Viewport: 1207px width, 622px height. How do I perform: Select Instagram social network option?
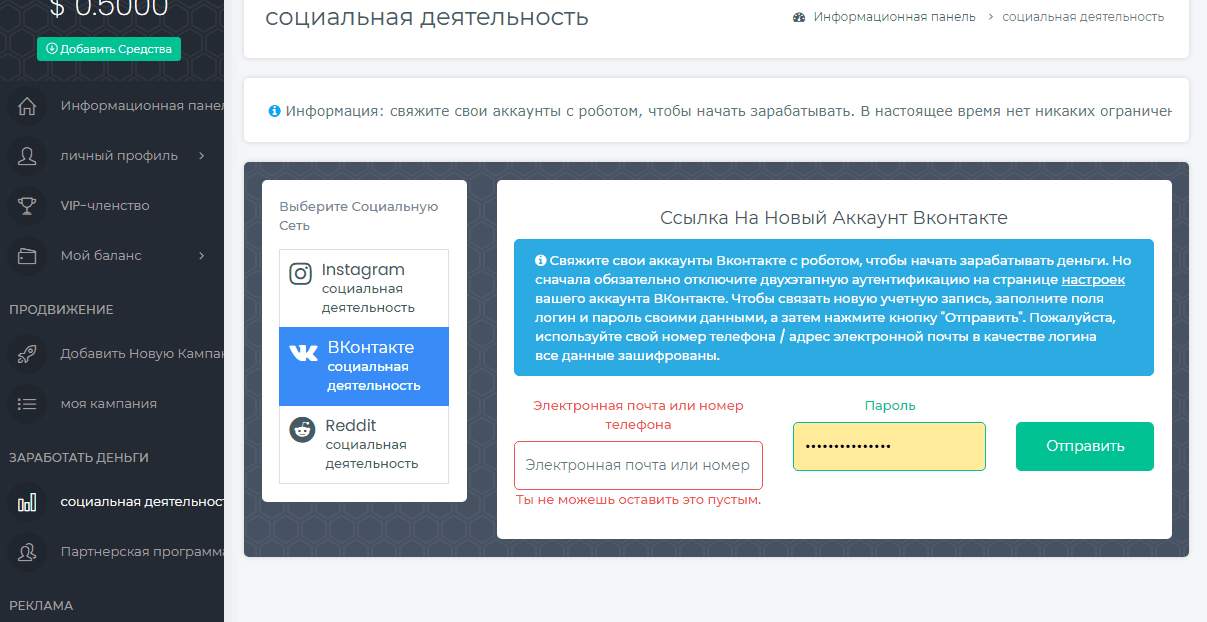tap(364, 288)
